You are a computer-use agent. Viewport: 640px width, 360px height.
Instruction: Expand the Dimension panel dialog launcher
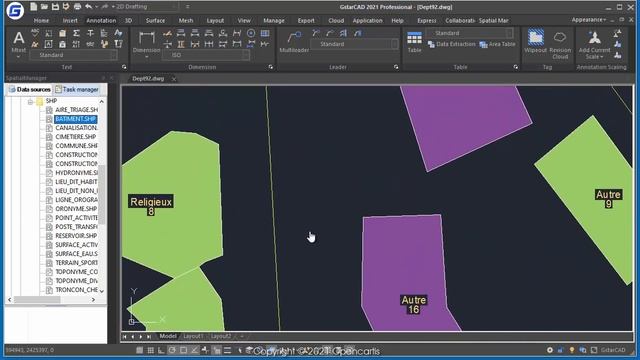271,67
